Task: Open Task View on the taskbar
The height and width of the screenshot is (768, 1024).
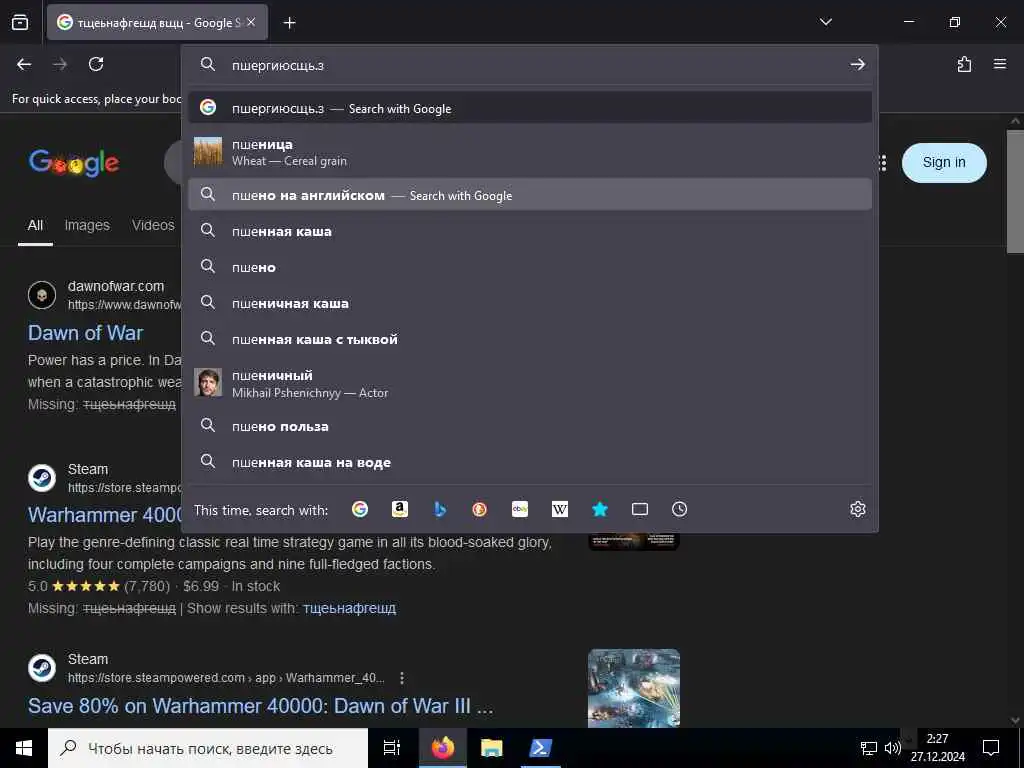Action: click(392, 748)
